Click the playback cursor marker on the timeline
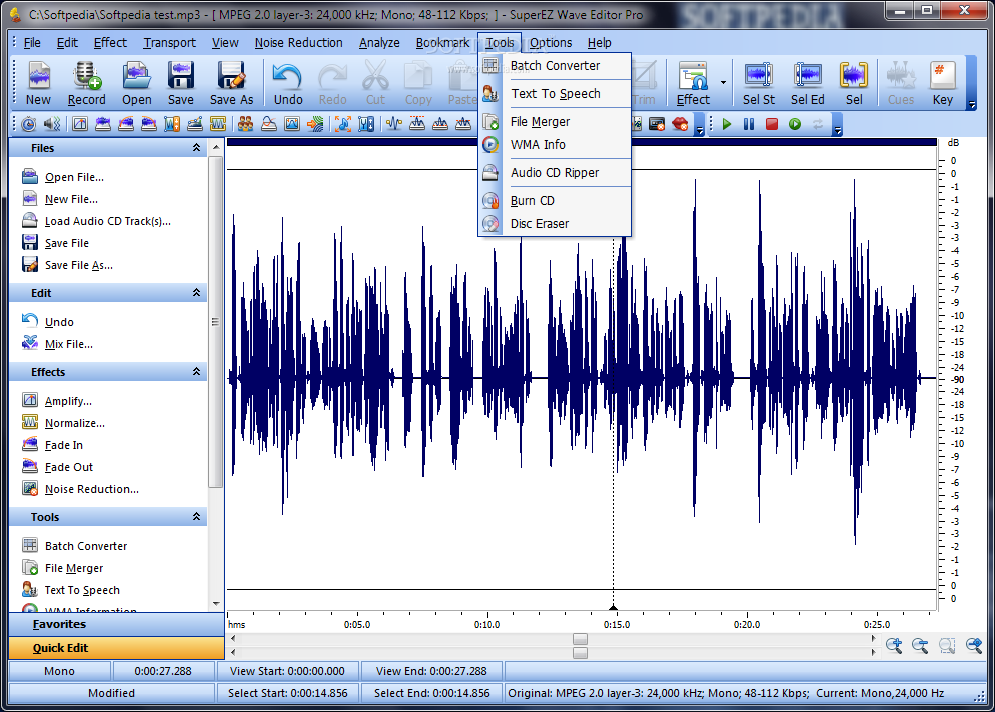Screen dimensions: 995x712 (x=613, y=607)
